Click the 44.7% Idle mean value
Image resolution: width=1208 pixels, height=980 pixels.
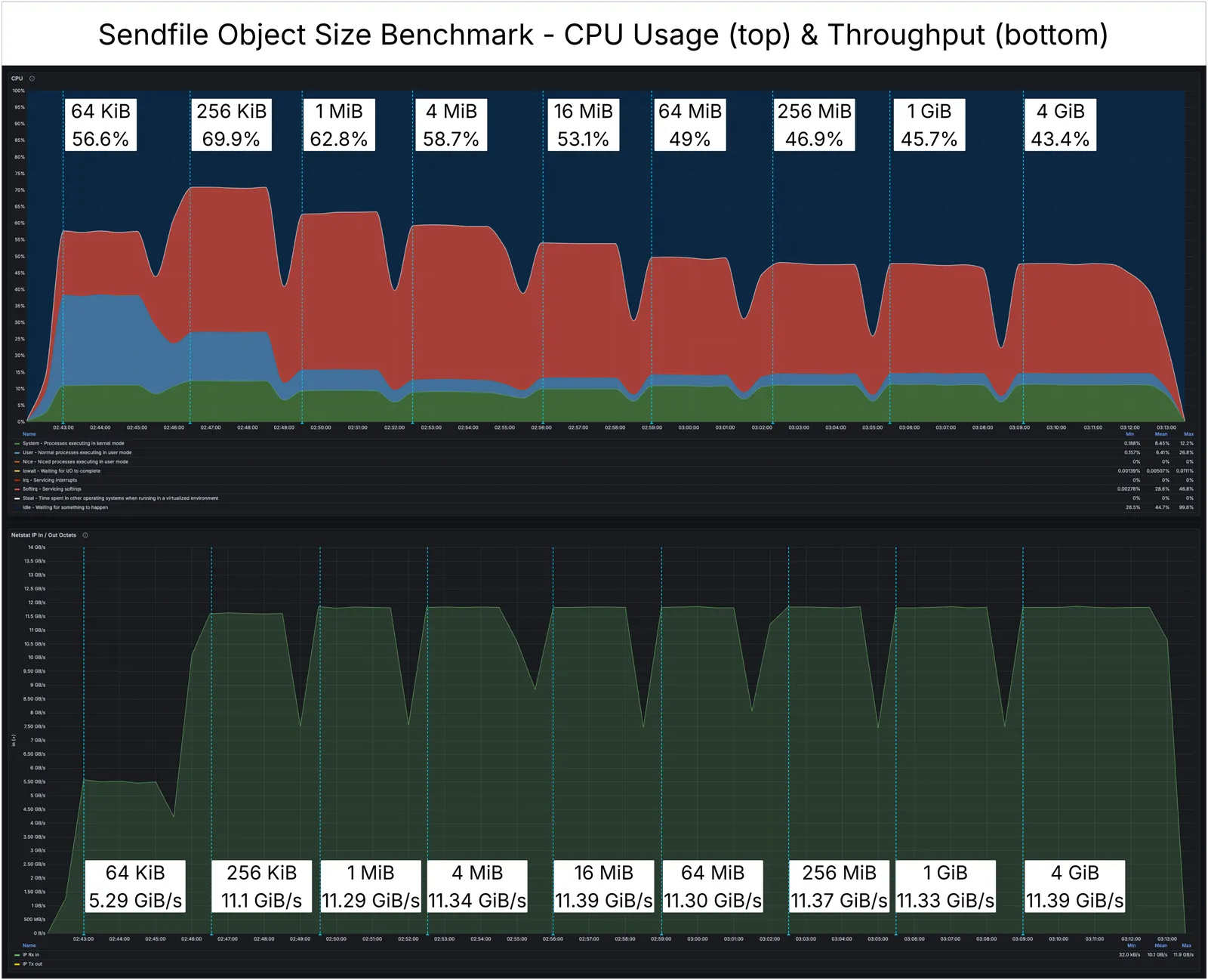(1162, 507)
